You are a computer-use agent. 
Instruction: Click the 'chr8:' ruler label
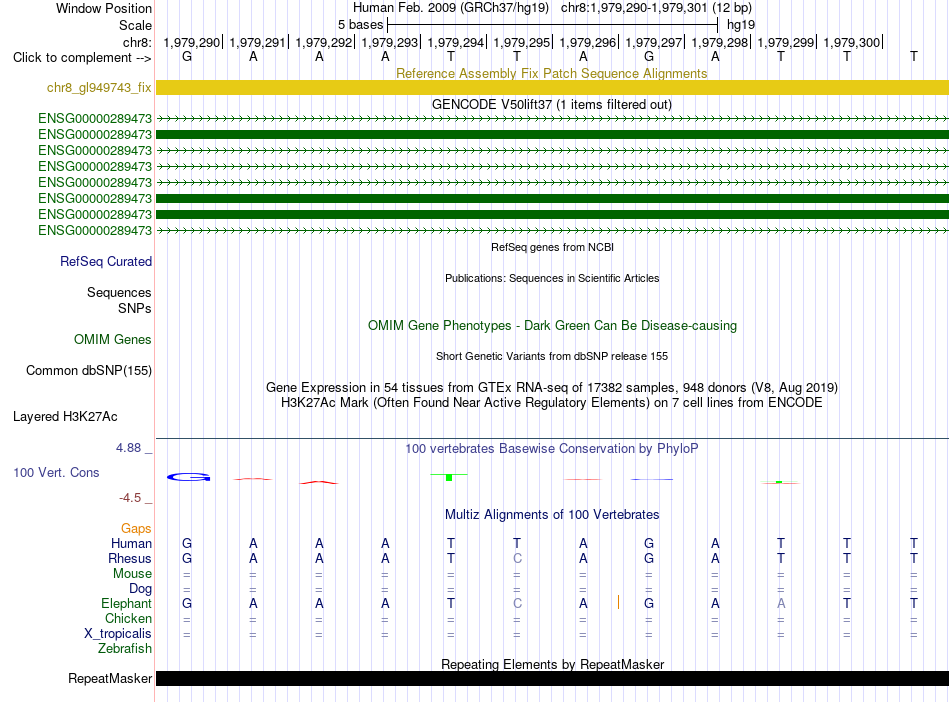(x=137, y=42)
